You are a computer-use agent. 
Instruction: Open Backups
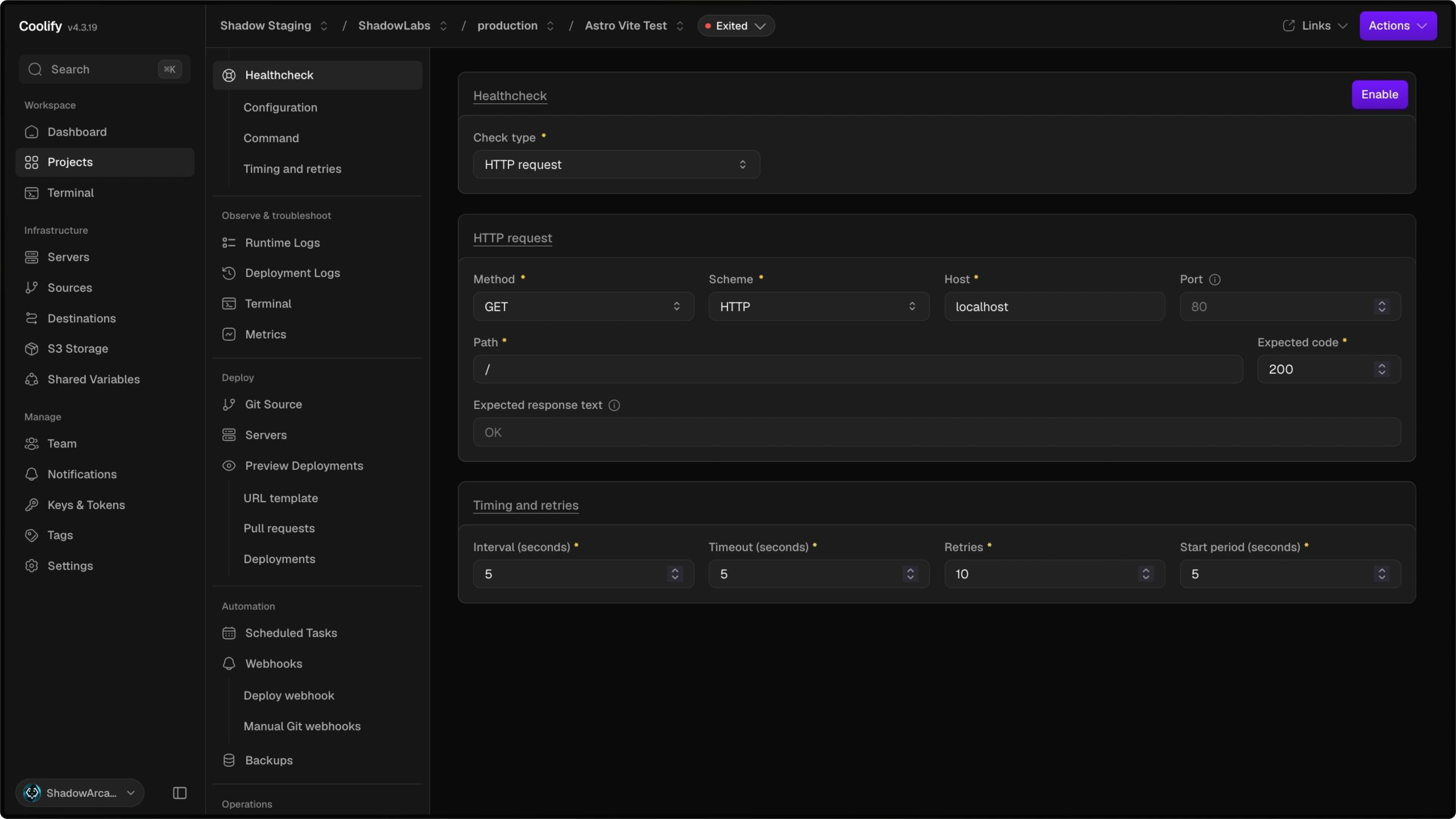(x=317, y=760)
